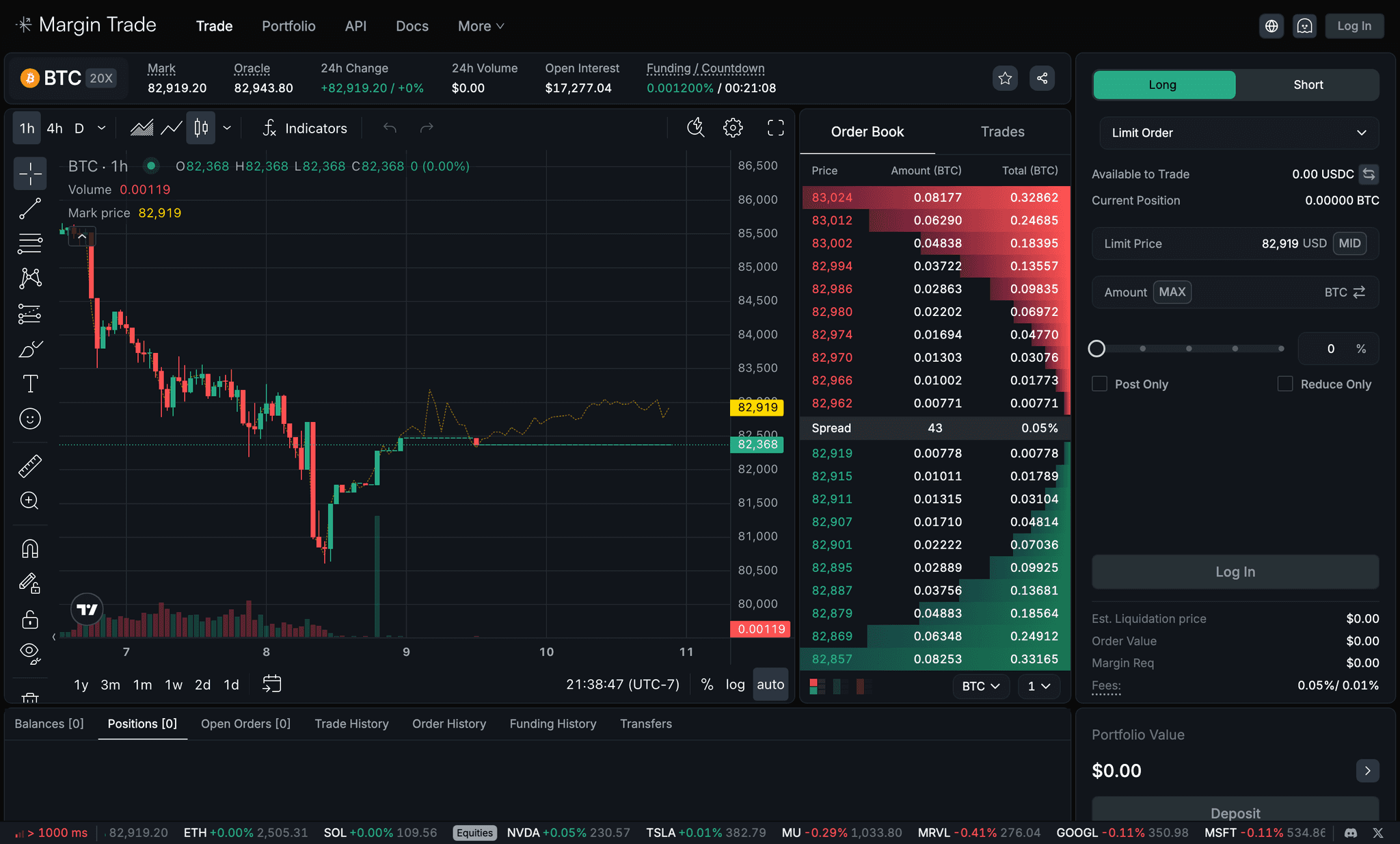
Task: Click the share icon
Action: [x=1042, y=79]
